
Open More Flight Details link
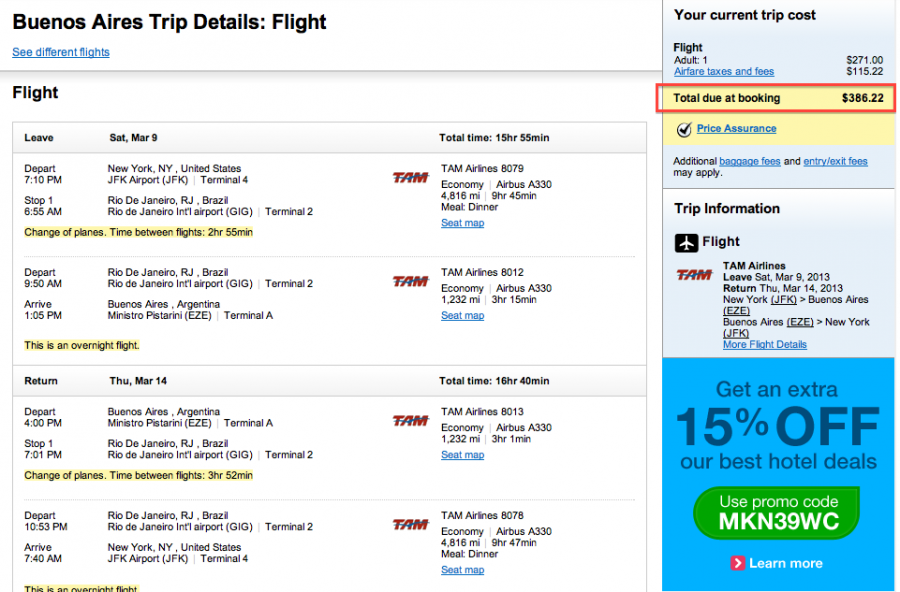click(765, 345)
